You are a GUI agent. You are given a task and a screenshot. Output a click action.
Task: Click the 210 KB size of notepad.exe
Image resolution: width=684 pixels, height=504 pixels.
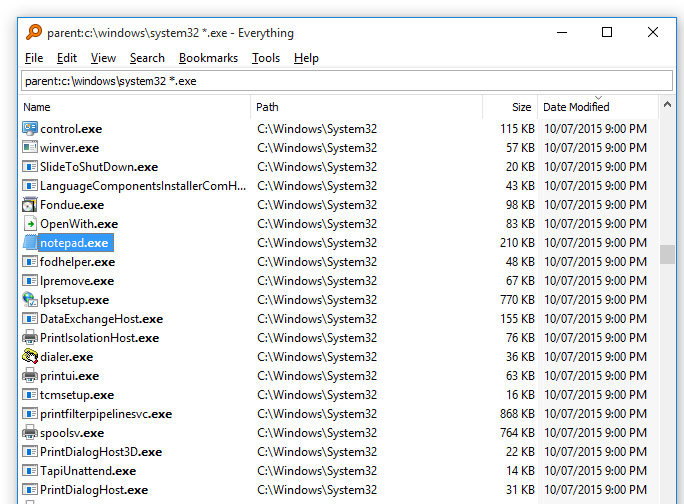tap(517, 243)
